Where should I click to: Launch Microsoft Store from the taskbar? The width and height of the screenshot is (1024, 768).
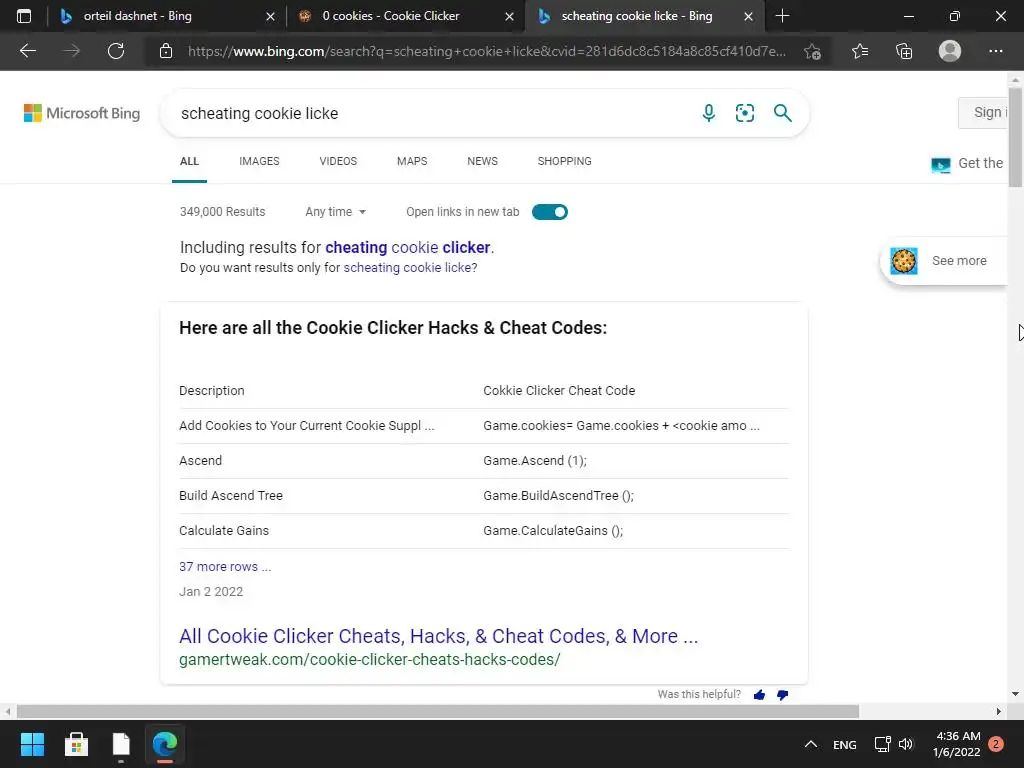point(76,744)
